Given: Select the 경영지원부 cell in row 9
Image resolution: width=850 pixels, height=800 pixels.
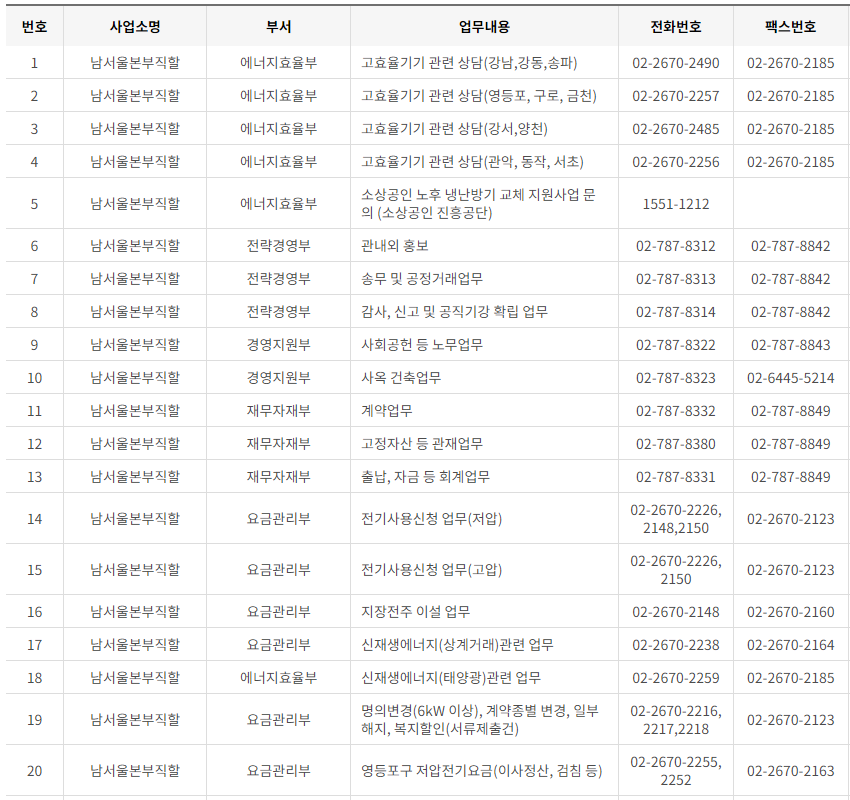Looking at the screenshot, I should click(276, 345).
